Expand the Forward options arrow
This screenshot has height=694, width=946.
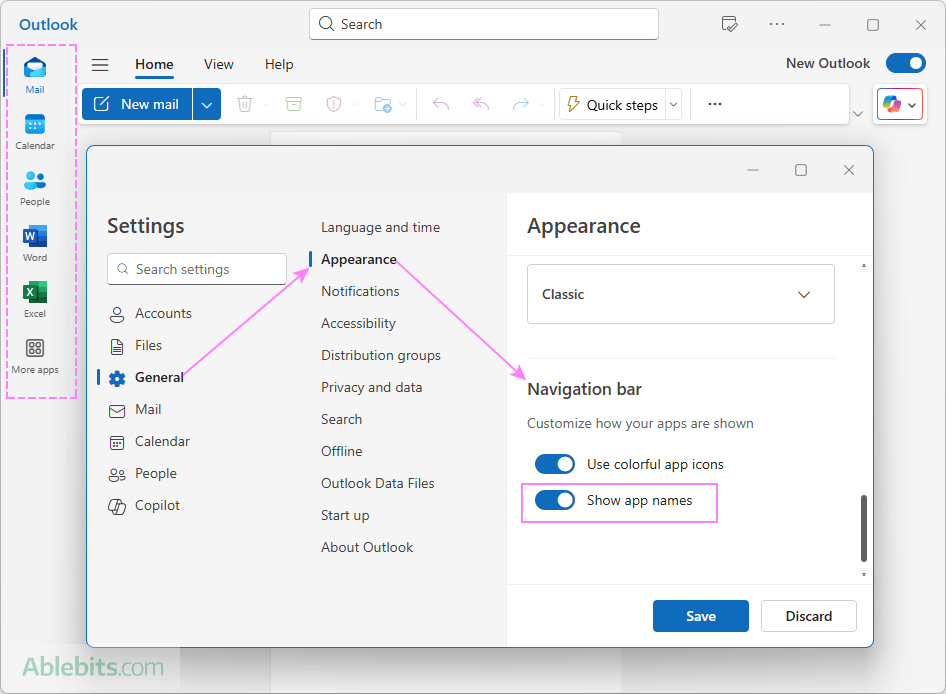541,104
